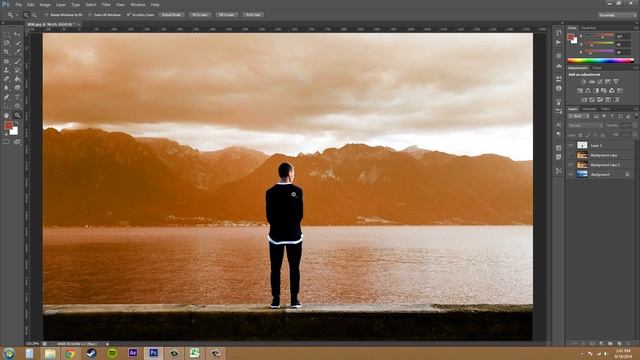The width and height of the screenshot is (640, 360).
Task: Click the Actual Pixels button
Action: pyautogui.click(x=171, y=15)
